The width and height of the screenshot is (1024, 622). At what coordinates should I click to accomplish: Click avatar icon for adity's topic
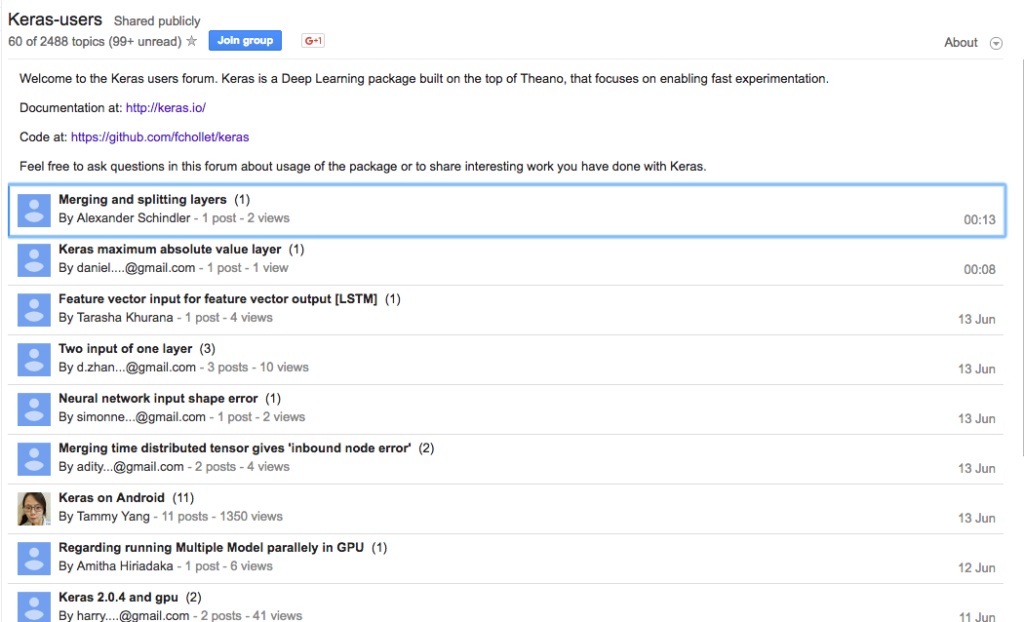point(34,459)
